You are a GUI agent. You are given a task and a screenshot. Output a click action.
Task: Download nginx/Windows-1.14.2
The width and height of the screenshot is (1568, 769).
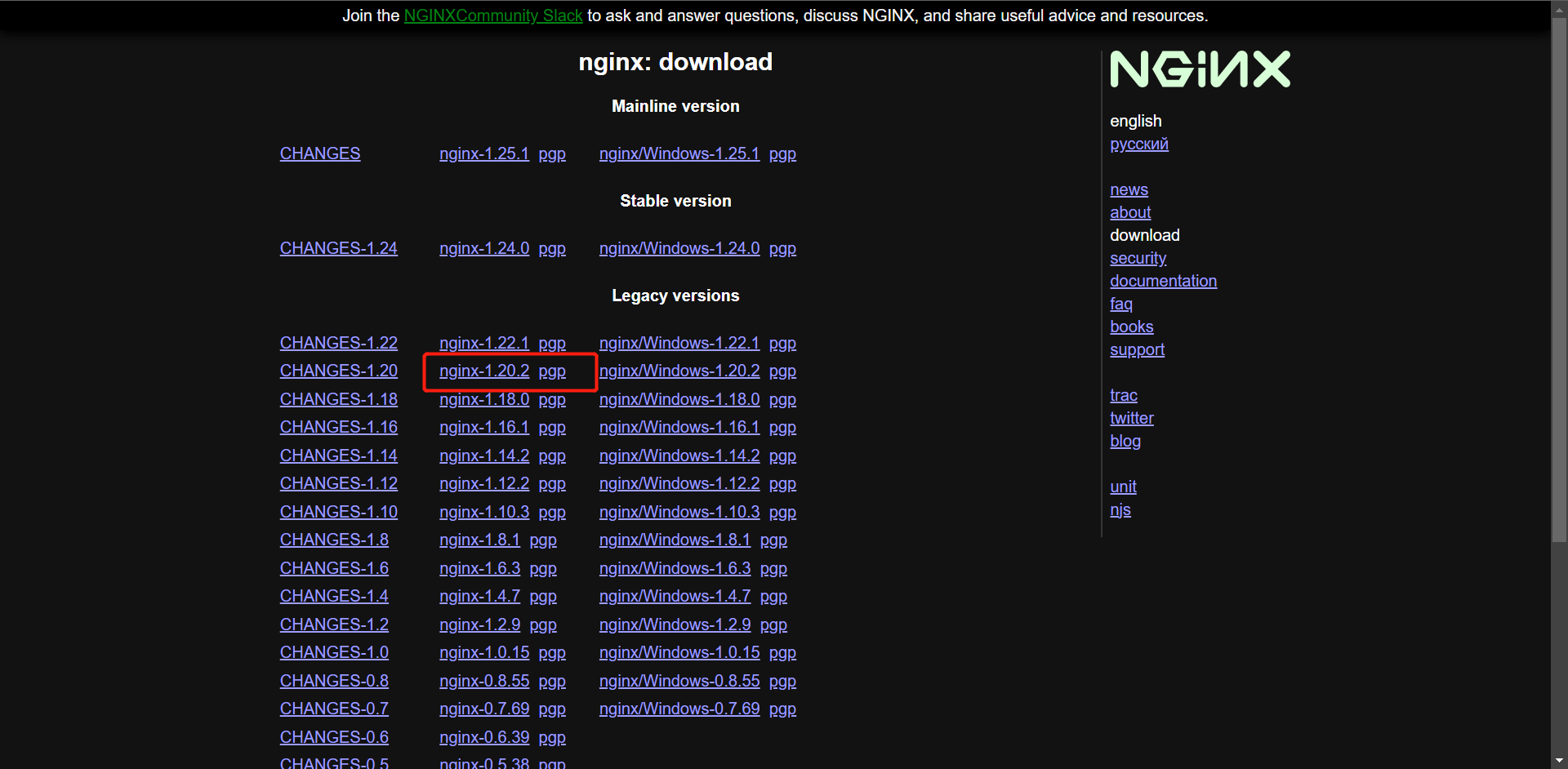coord(679,456)
